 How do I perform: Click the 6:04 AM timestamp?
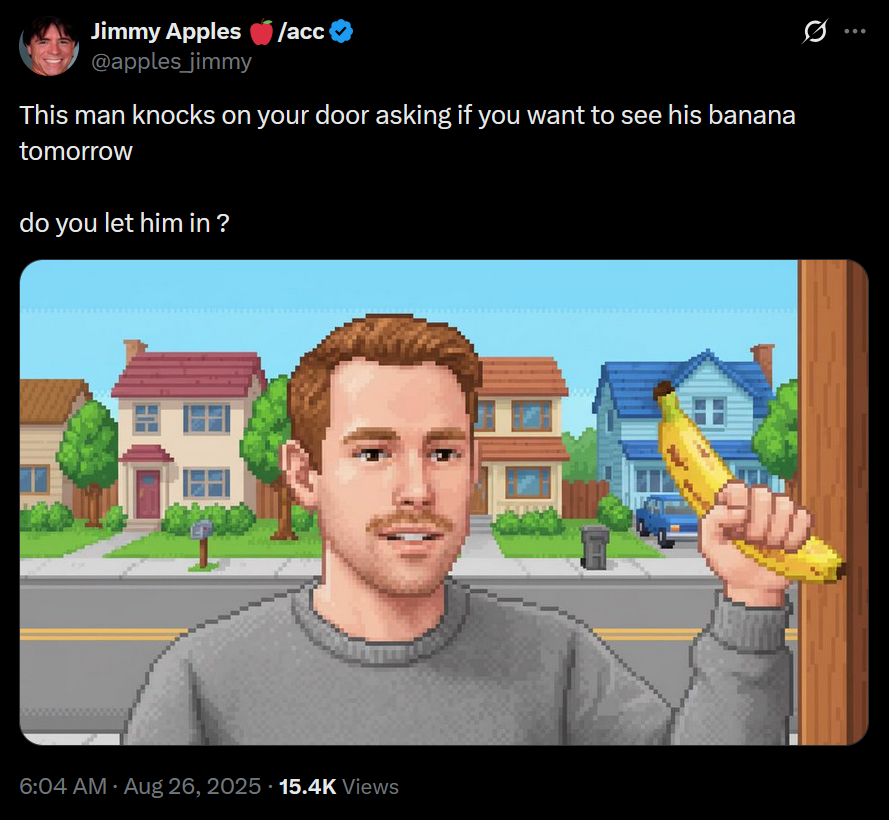point(63,787)
